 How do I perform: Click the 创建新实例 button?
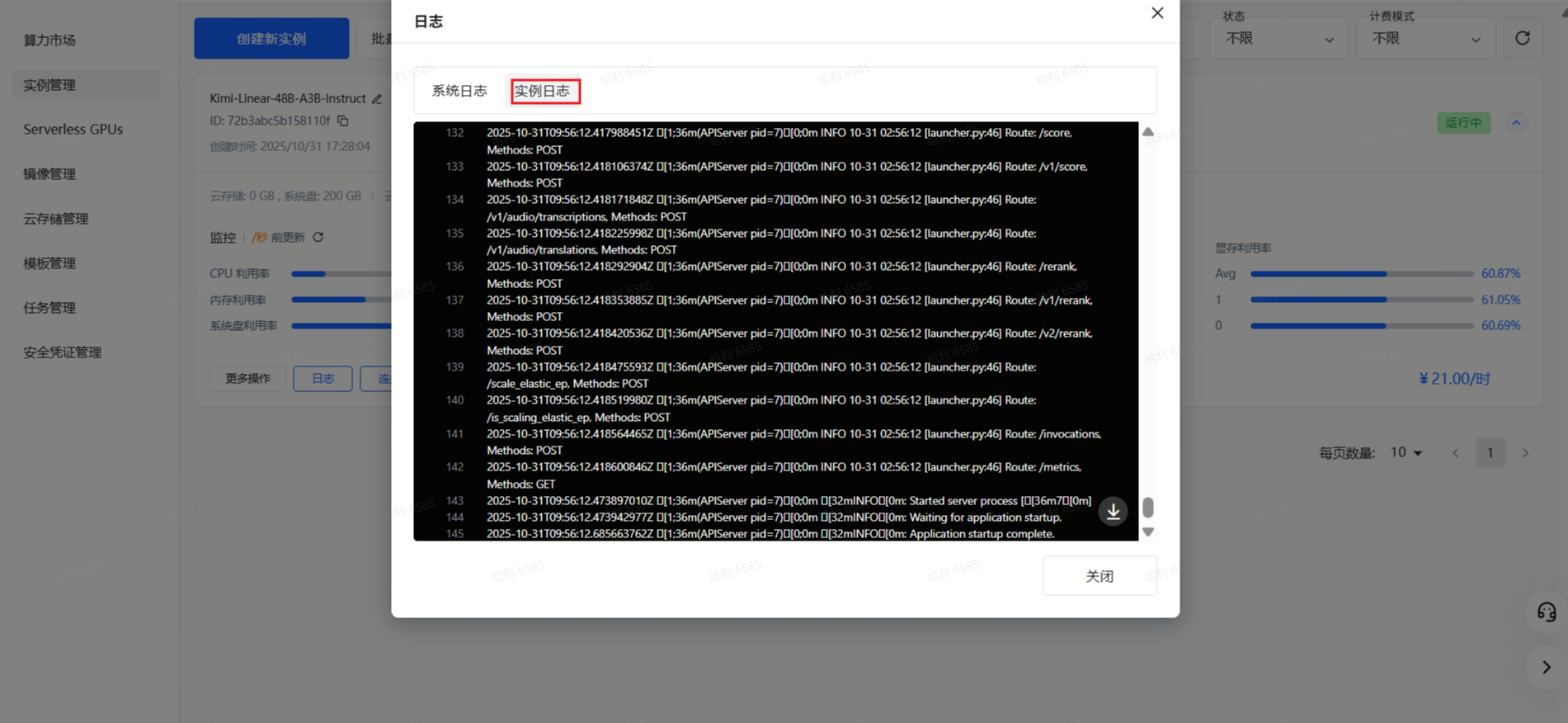(271, 39)
